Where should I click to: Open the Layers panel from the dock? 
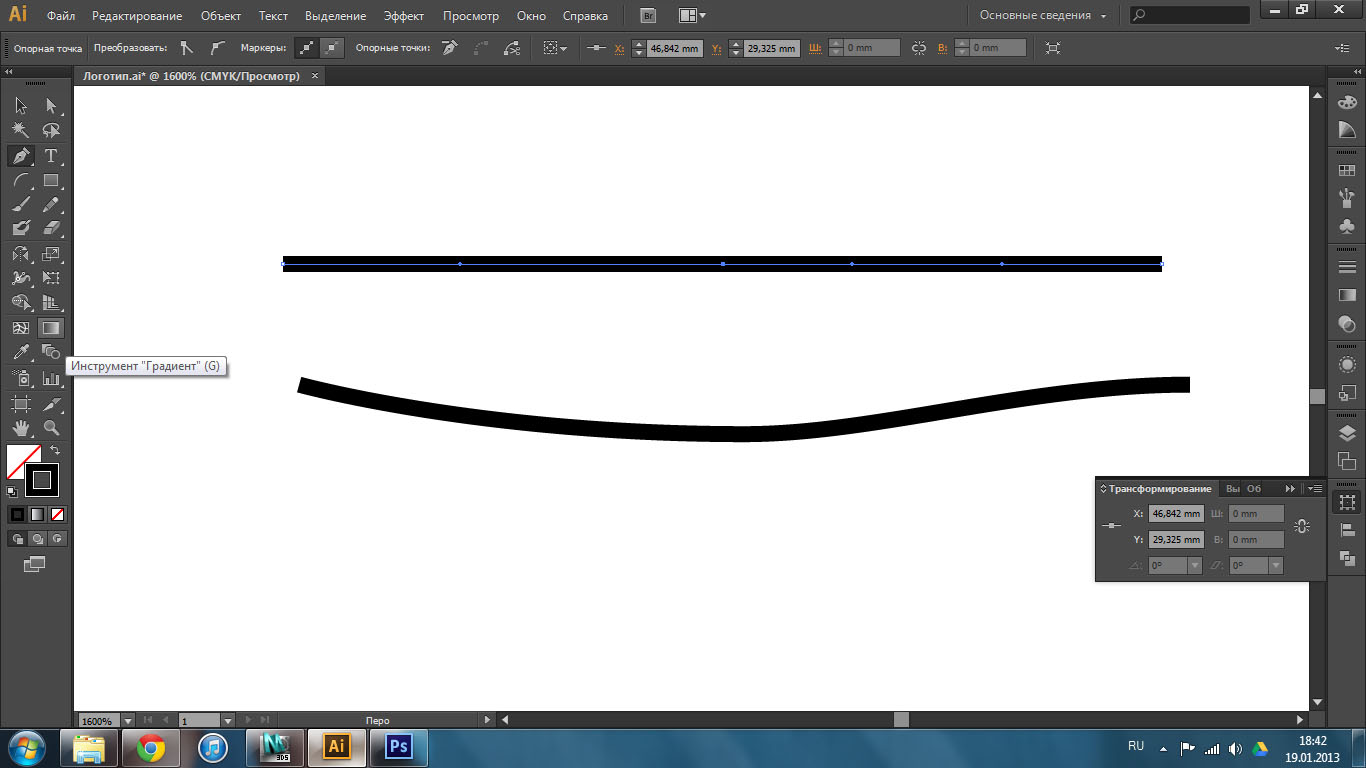coord(1347,433)
